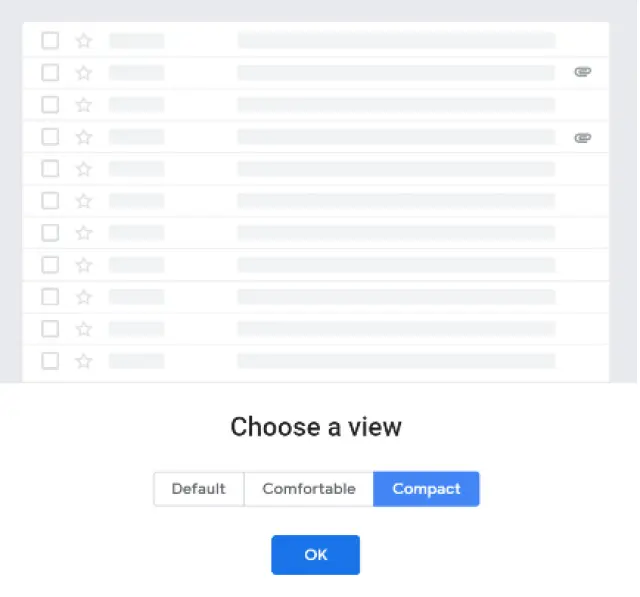Star the eighth email row
This screenshot has height=597, width=640.
pos(84,265)
